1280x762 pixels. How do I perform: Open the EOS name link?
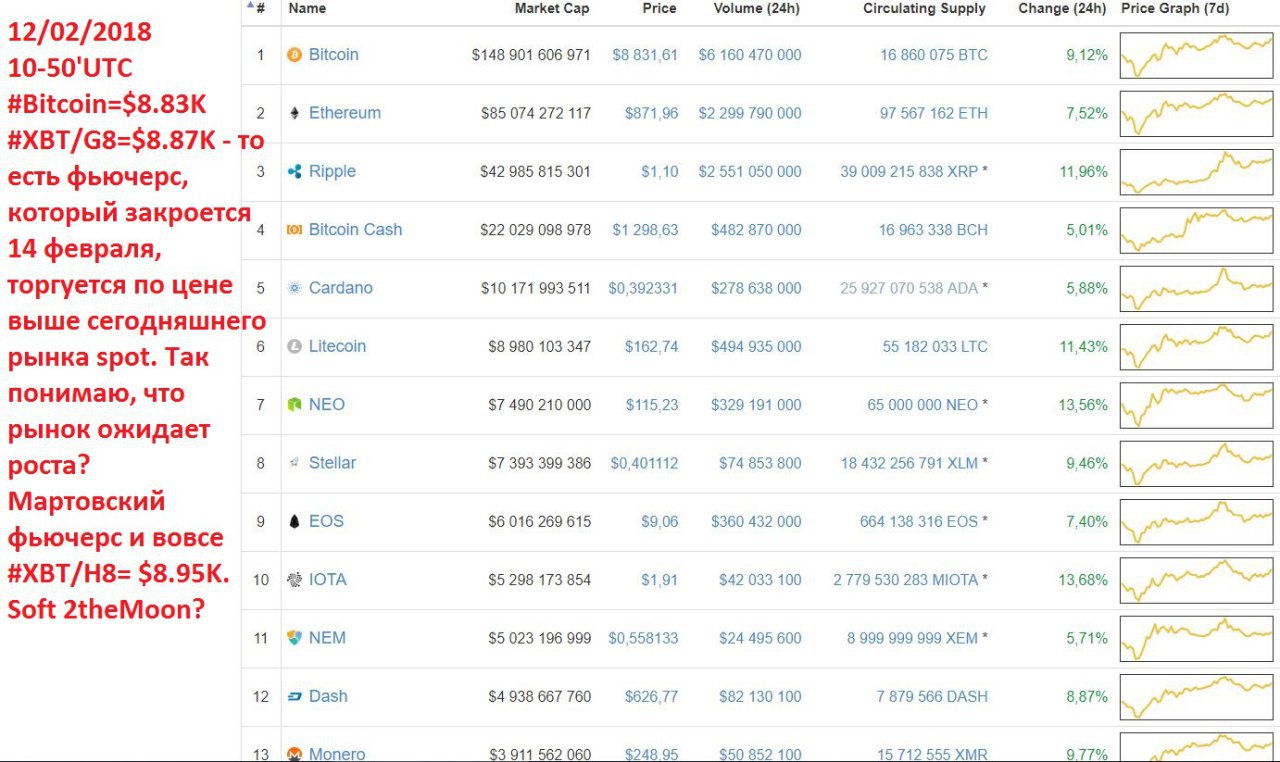point(326,521)
